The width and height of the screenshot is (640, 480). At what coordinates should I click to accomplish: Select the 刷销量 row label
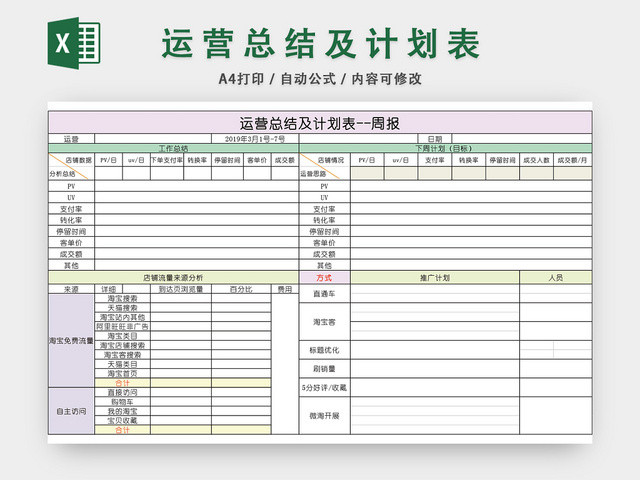(325, 369)
